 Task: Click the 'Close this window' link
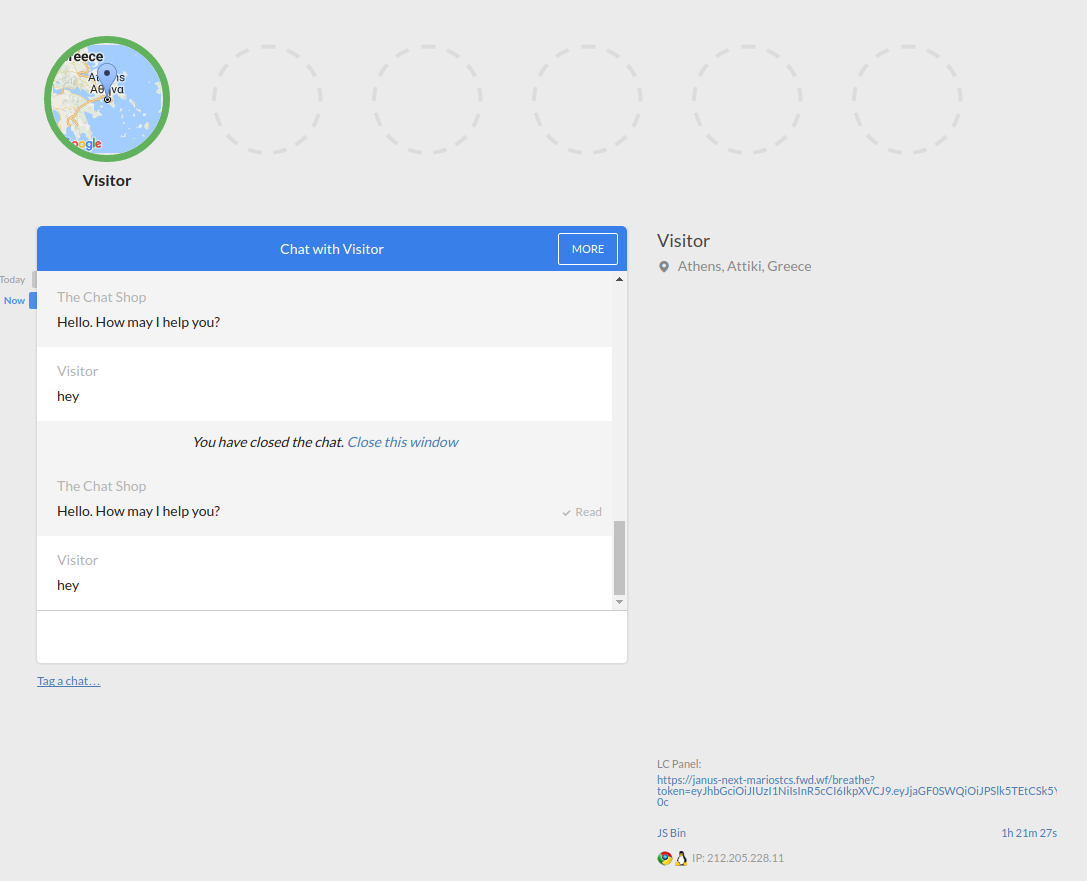pos(403,442)
